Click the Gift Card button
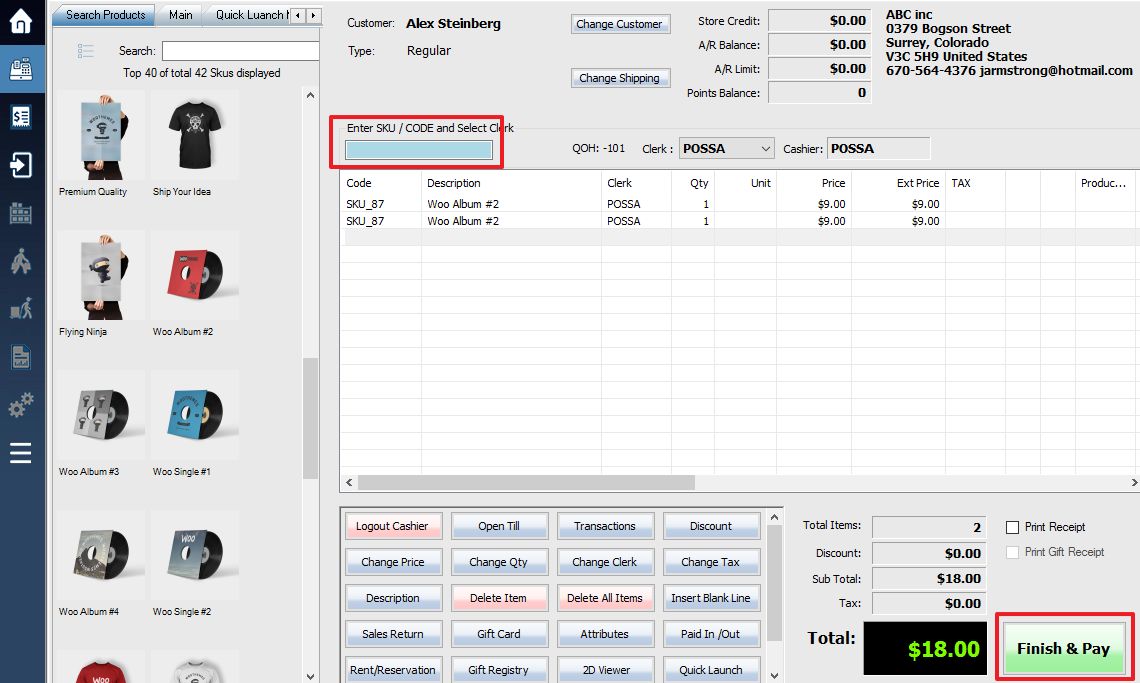1140x683 pixels. pyautogui.click(x=499, y=634)
